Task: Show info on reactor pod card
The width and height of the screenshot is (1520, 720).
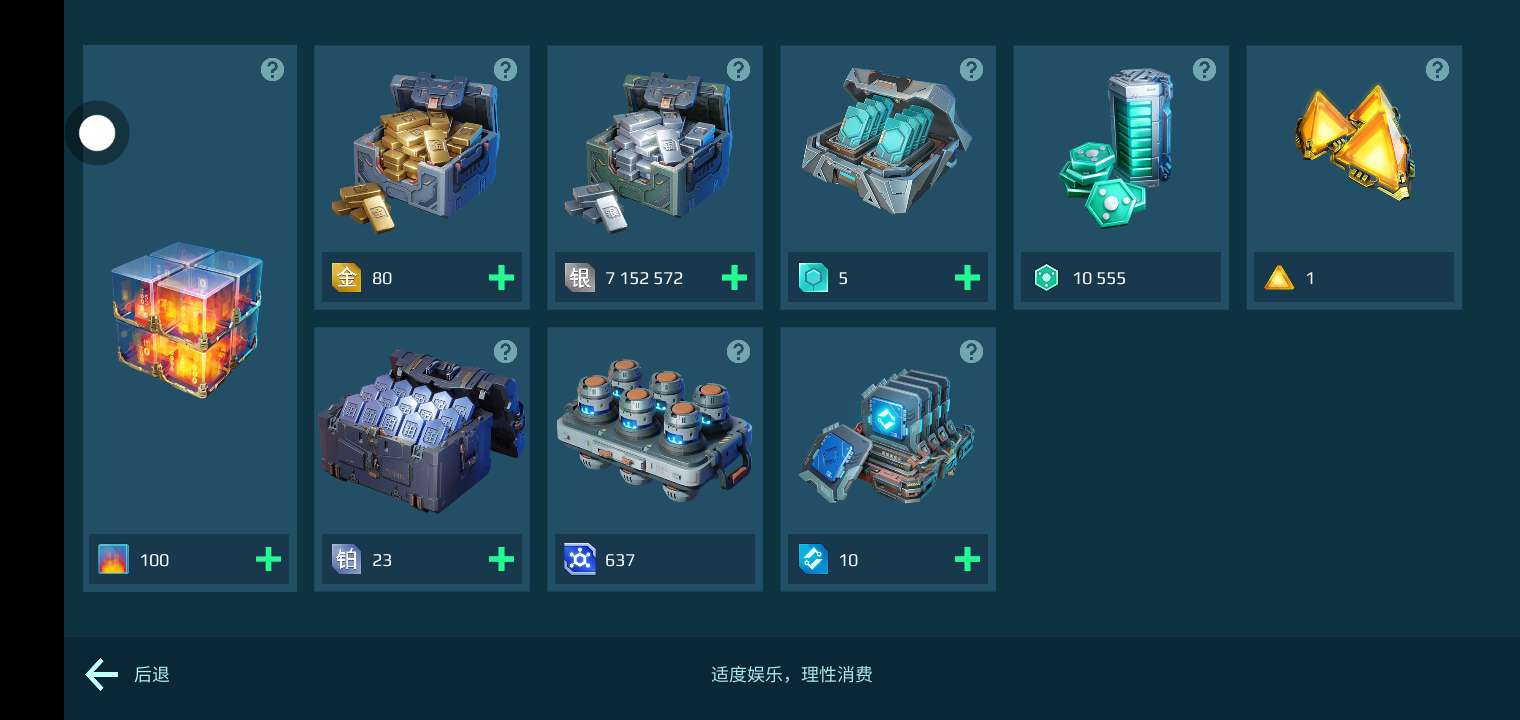Action: click(738, 351)
